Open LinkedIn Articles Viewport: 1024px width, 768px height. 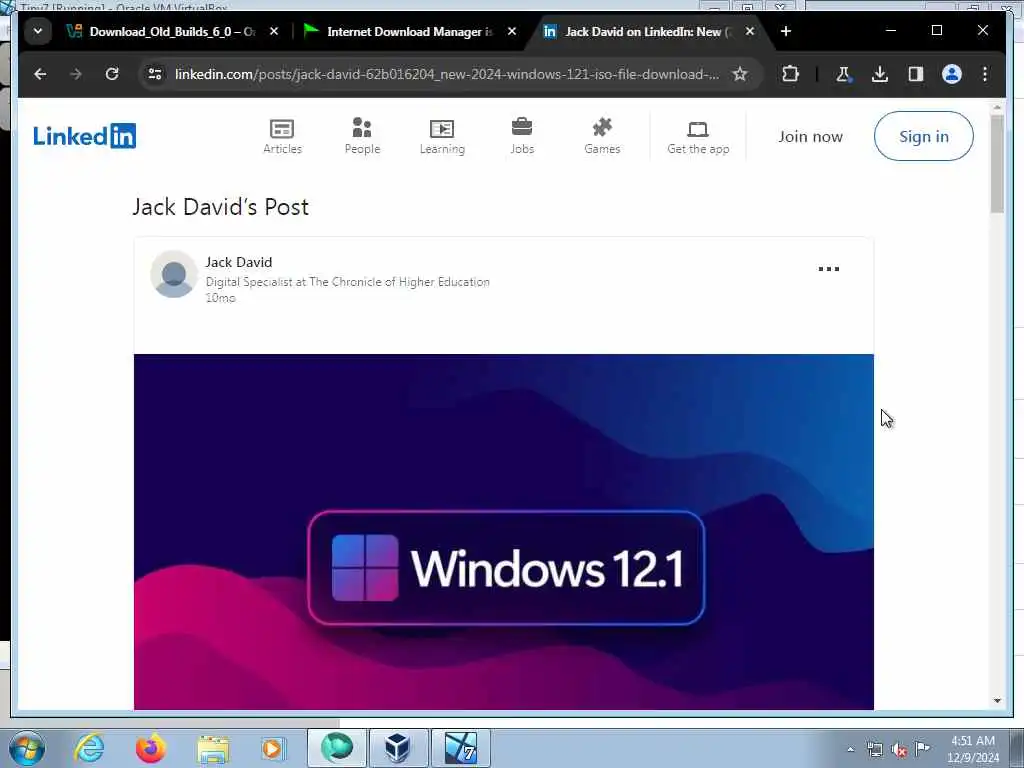click(282, 136)
